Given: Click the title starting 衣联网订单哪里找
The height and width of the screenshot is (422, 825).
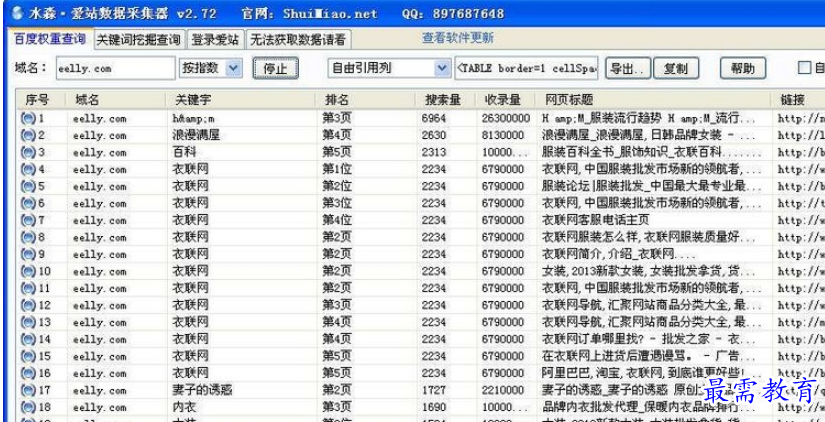Looking at the screenshot, I should coord(649,339).
